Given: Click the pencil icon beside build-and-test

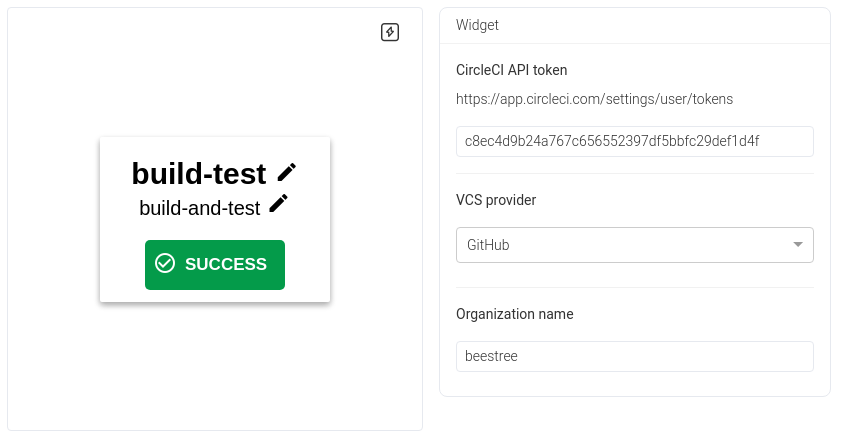Looking at the screenshot, I should (x=279, y=203).
